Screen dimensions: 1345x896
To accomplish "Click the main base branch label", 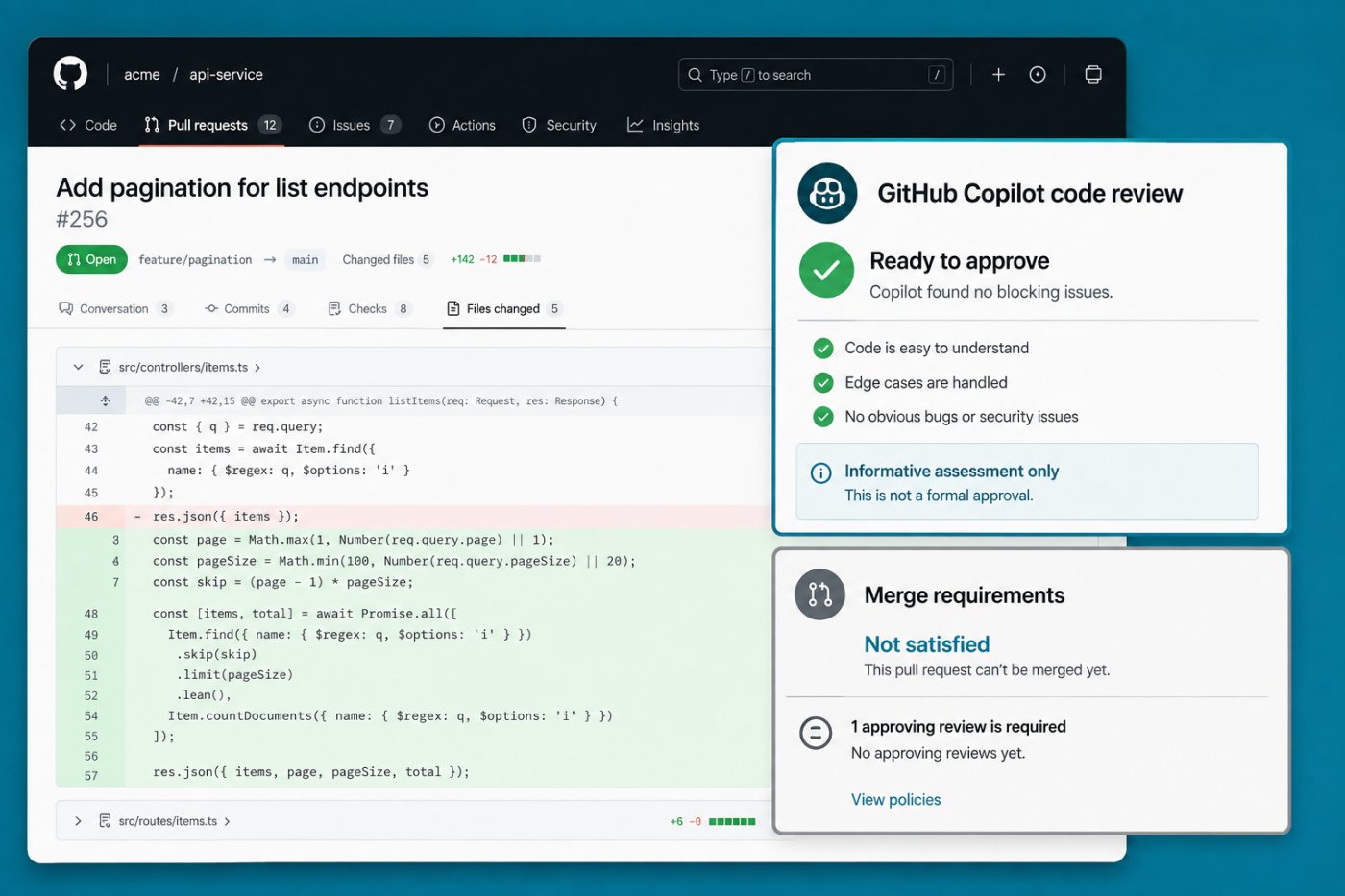I will 305,260.
